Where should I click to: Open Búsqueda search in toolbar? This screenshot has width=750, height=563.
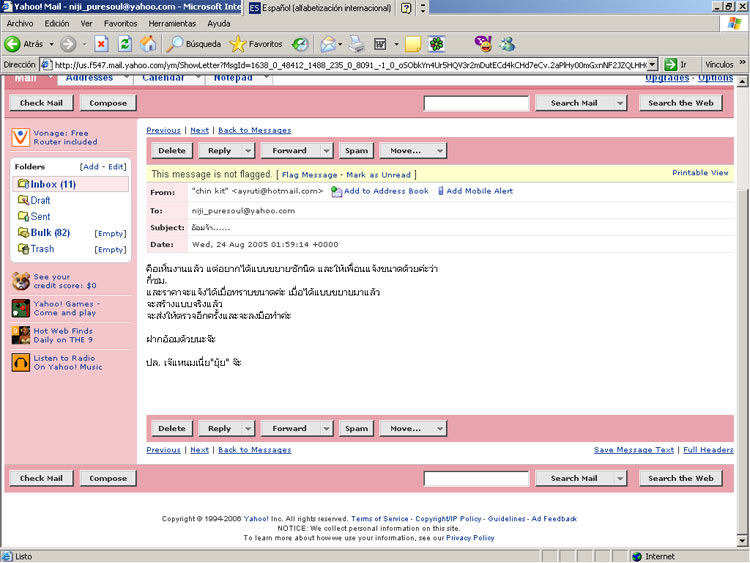coord(194,44)
